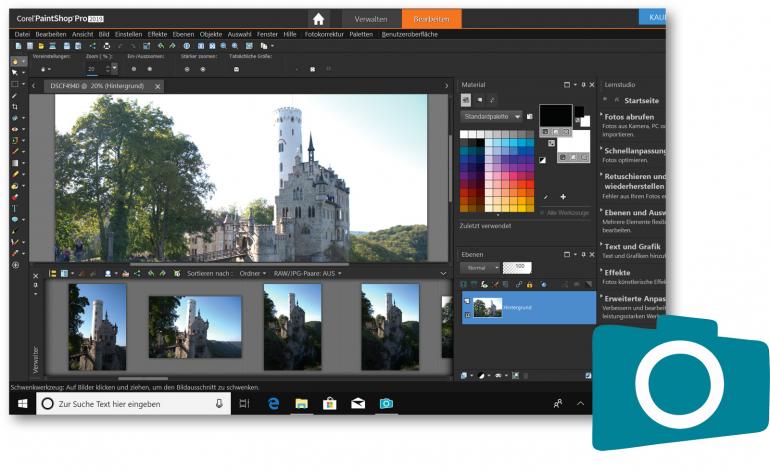Open the Normal blend mode dropdown
The image size is (770, 472).
tap(480, 268)
